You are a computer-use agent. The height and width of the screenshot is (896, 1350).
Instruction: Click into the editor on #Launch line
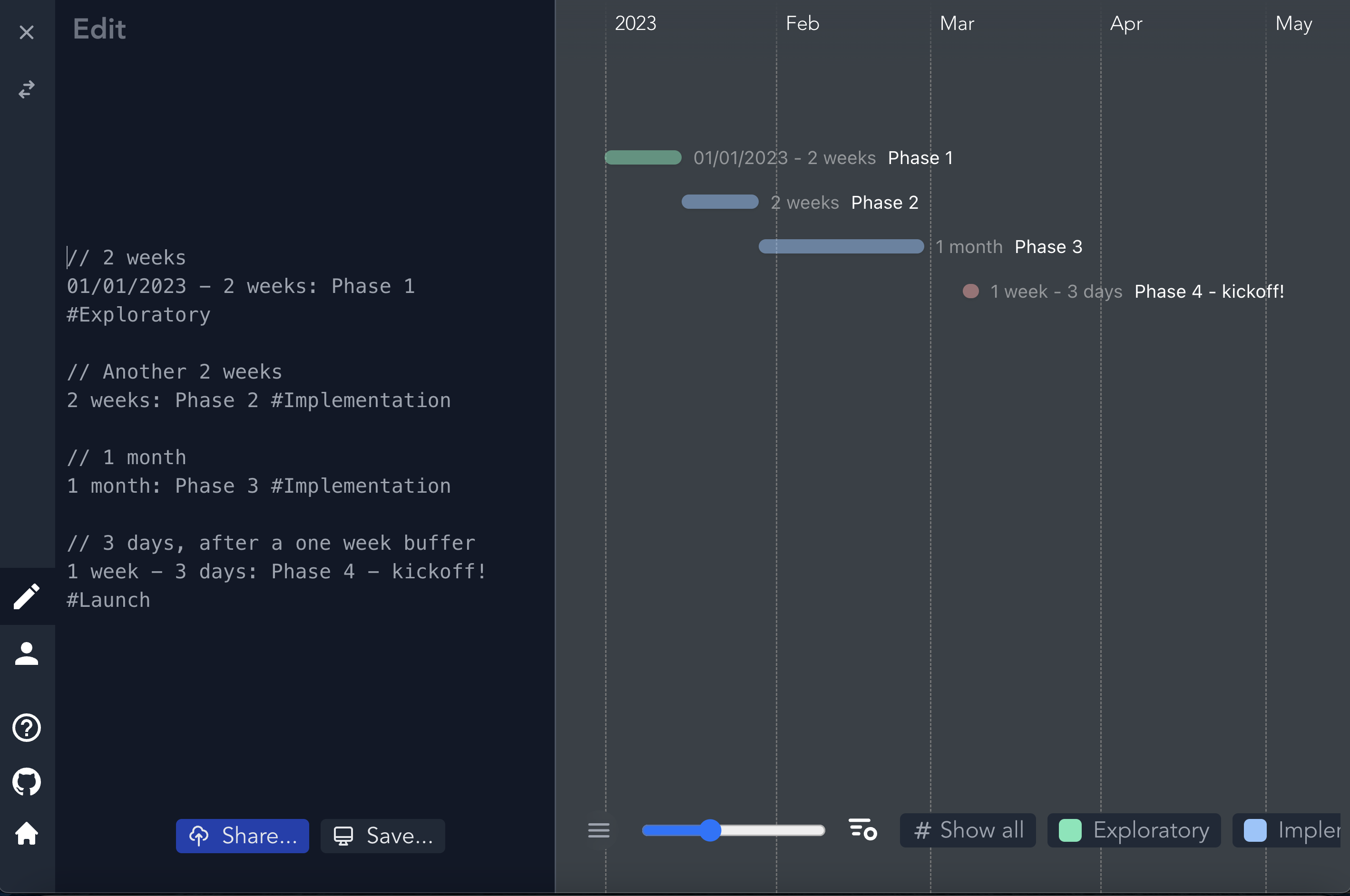tap(108, 600)
